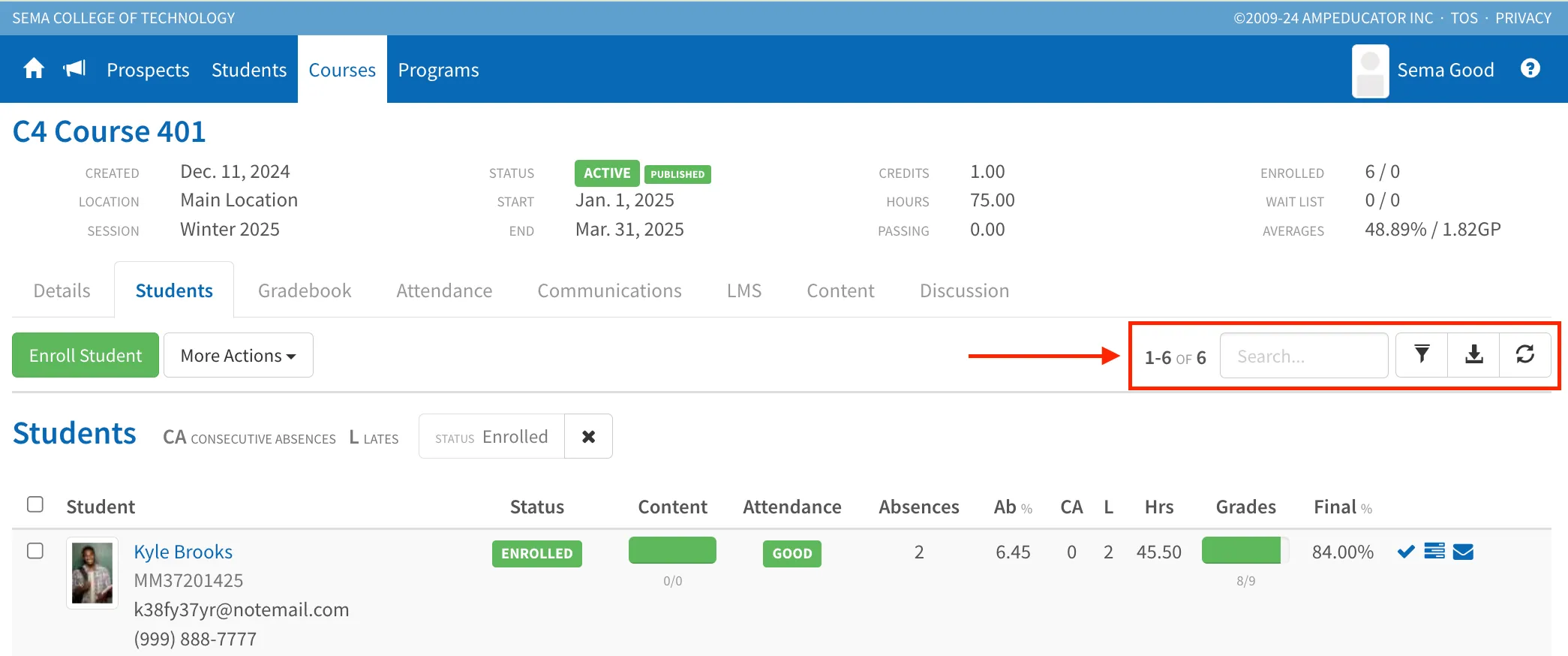Click the Sema Good user name
The image size is (1568, 656).
pyautogui.click(x=1445, y=70)
